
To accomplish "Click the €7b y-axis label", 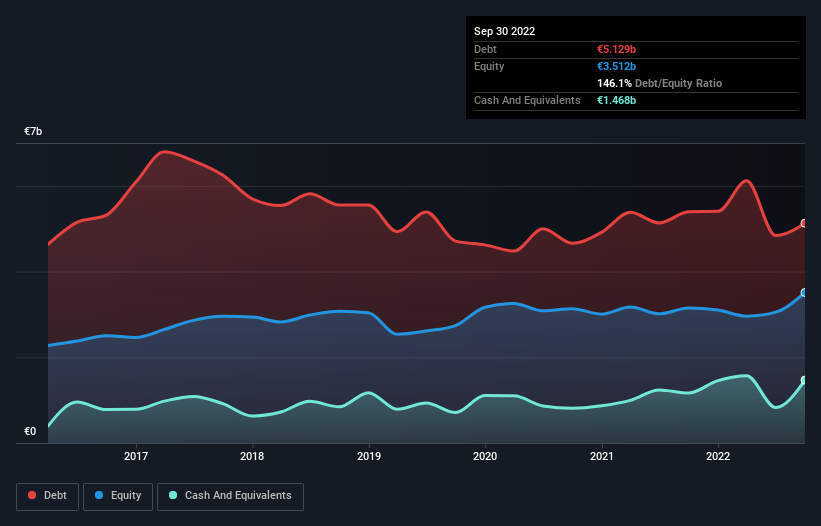I will (x=33, y=131).
